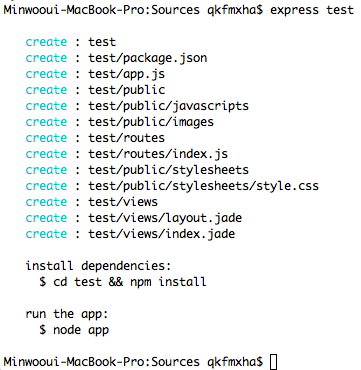
Task: Click the test/app.js path text
Action: coord(126,74)
